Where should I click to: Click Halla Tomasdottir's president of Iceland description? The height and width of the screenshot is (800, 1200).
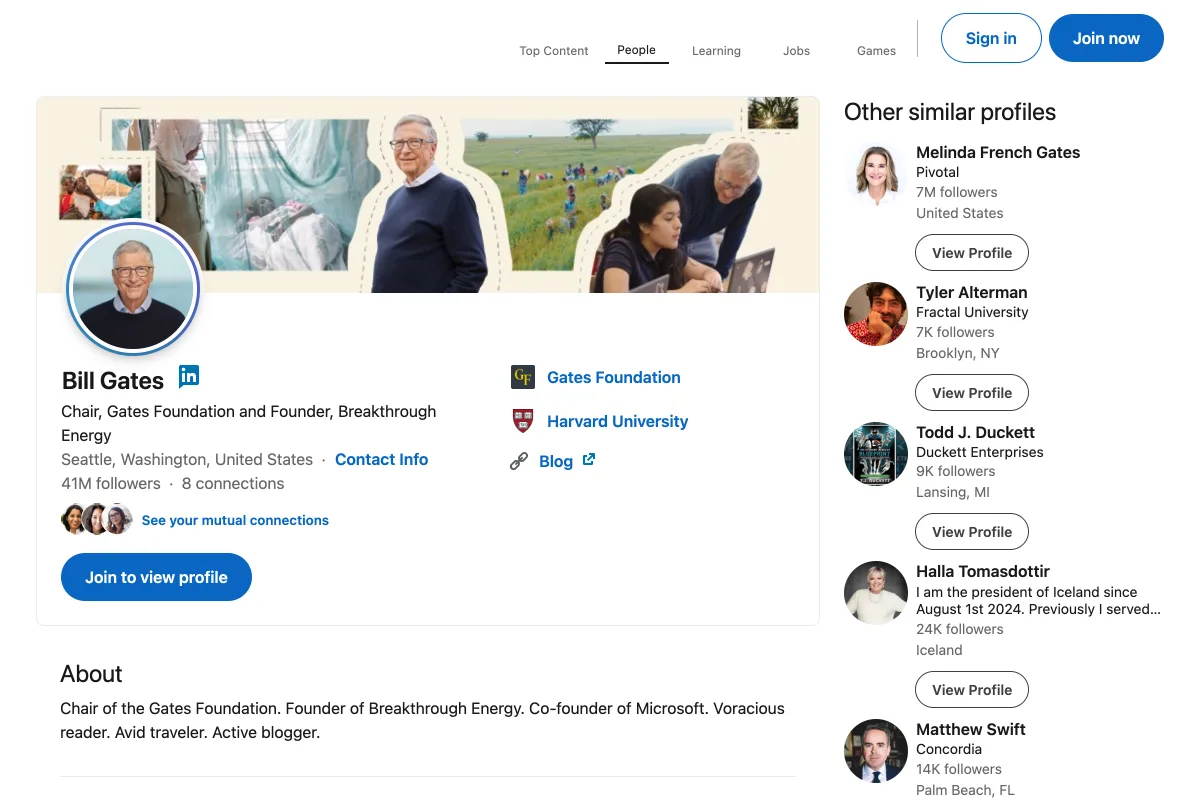pos(1038,600)
